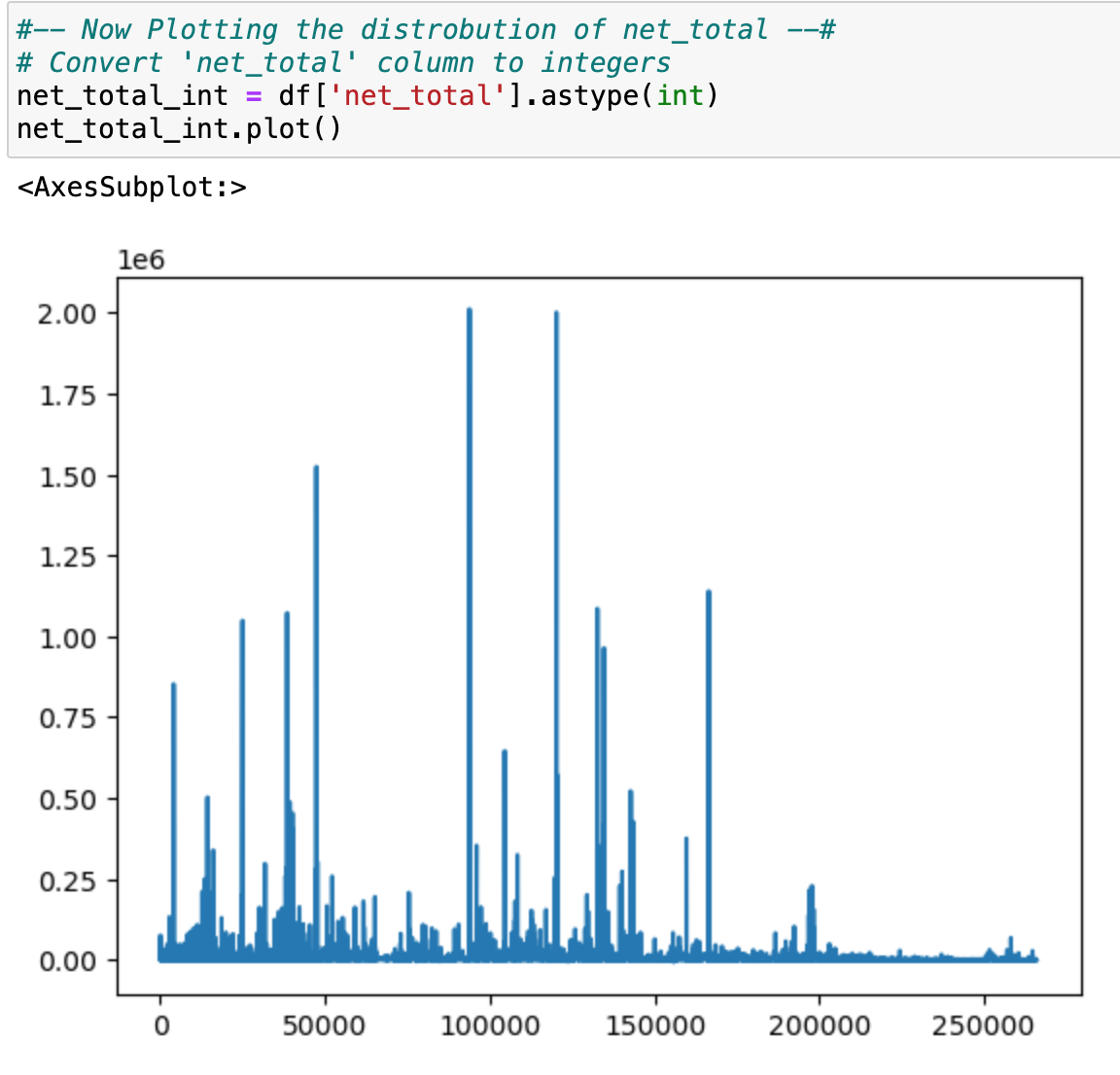Click the 50000 x-axis tick label
1120x1075 pixels.
[325, 1026]
